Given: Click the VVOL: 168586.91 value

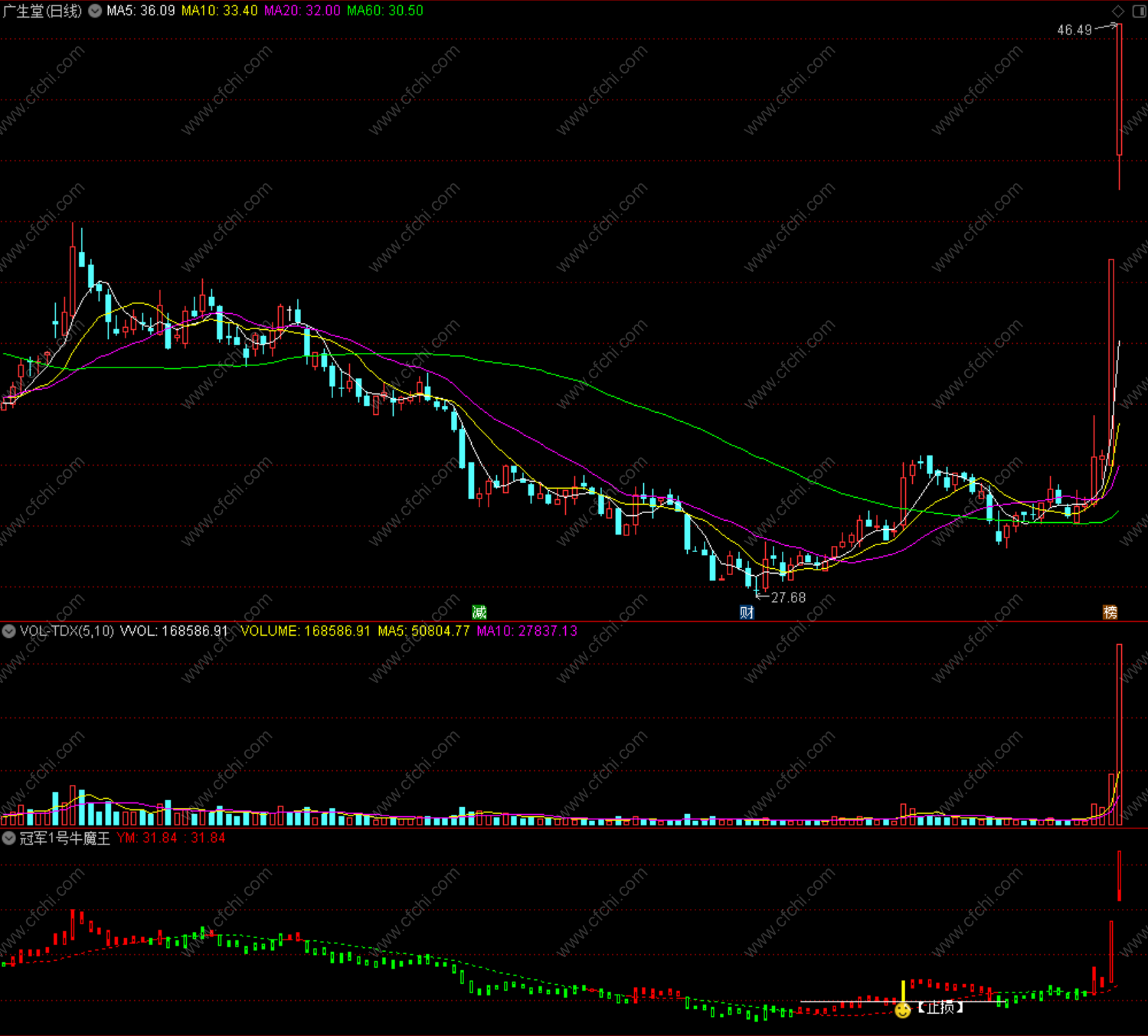Looking at the screenshot, I should pos(175,631).
